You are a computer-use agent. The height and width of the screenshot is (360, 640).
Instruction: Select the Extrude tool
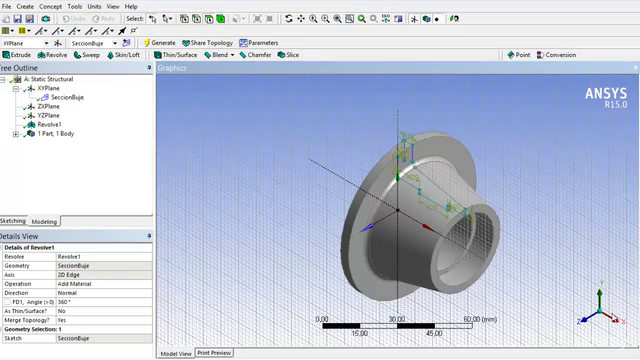tap(17, 55)
